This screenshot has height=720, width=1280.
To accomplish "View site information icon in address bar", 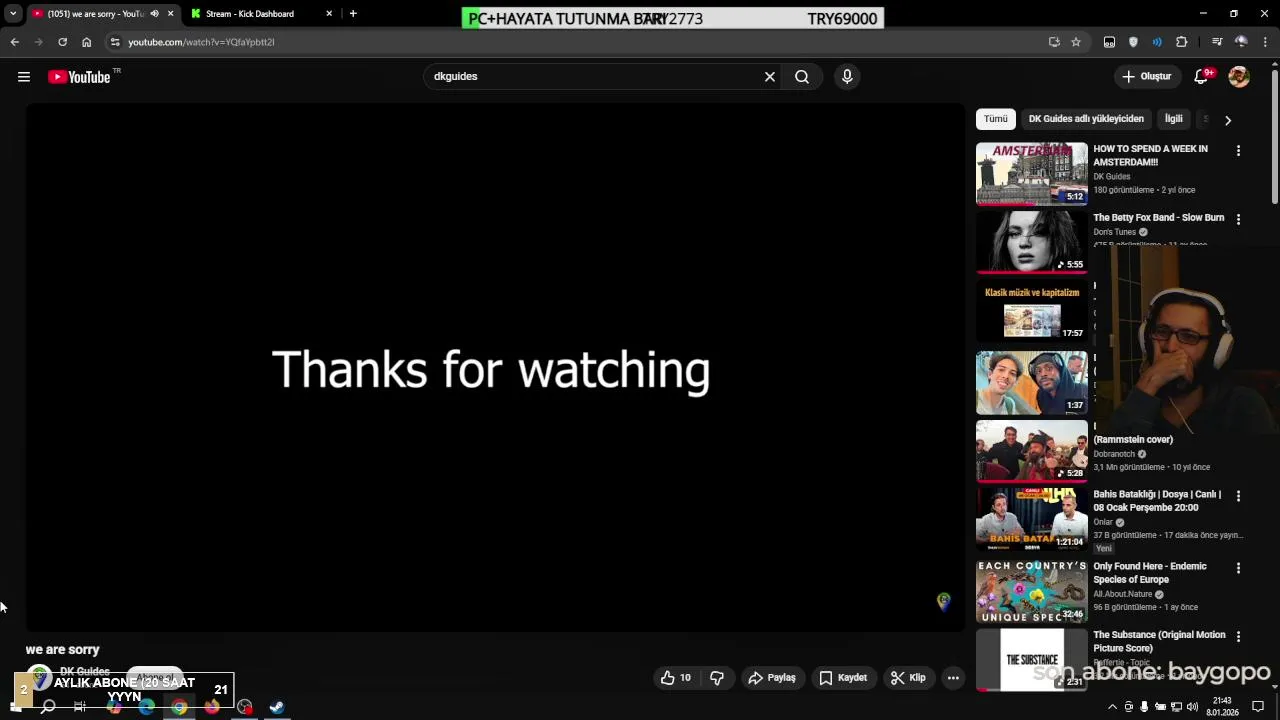I will click(x=115, y=42).
